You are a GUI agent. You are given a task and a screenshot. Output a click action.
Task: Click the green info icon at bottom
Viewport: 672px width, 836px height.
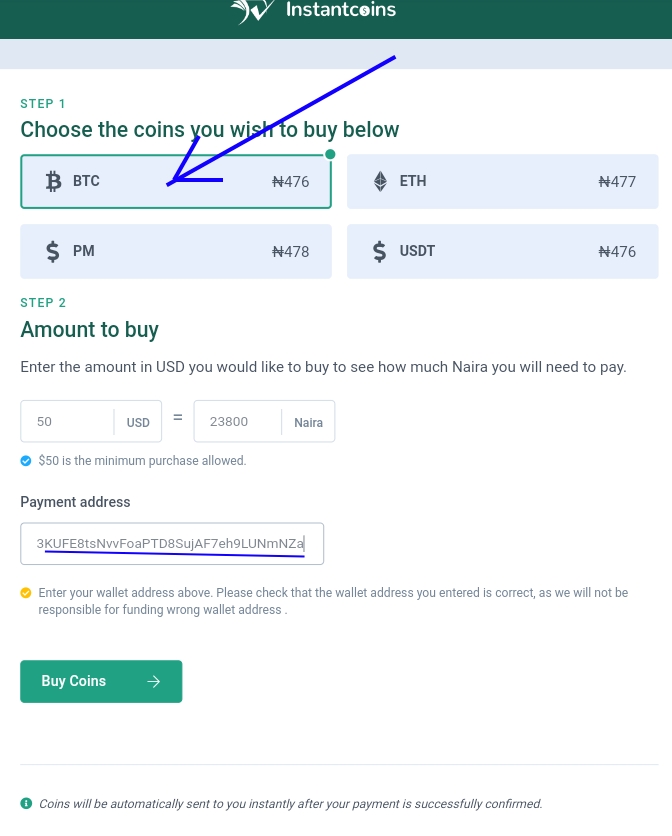[x=26, y=803]
